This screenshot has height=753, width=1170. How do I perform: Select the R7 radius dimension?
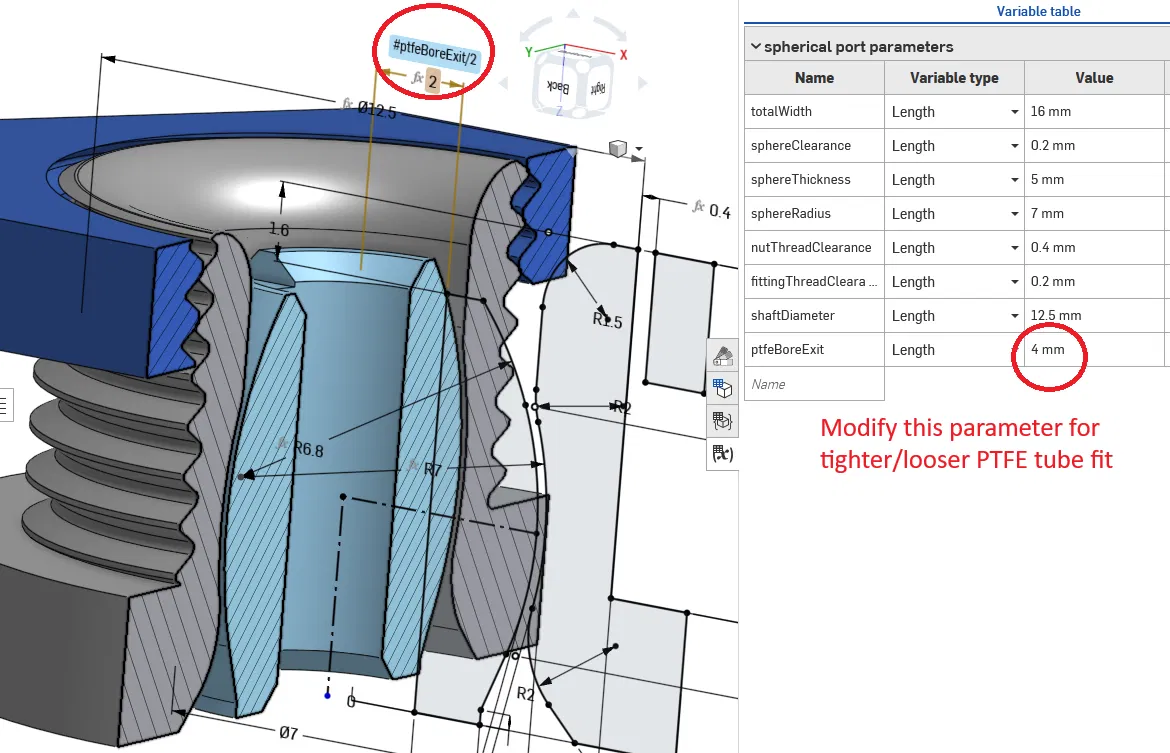click(x=433, y=469)
